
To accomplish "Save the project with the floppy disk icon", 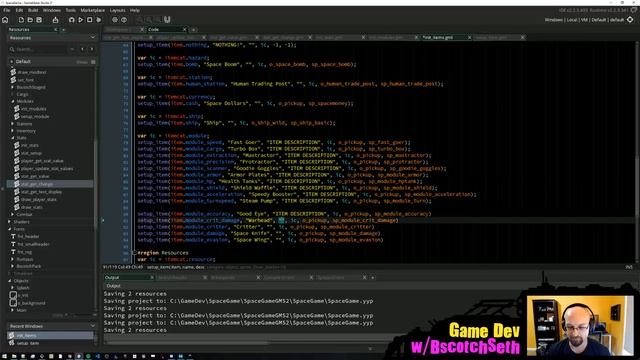I will point(39,20).
